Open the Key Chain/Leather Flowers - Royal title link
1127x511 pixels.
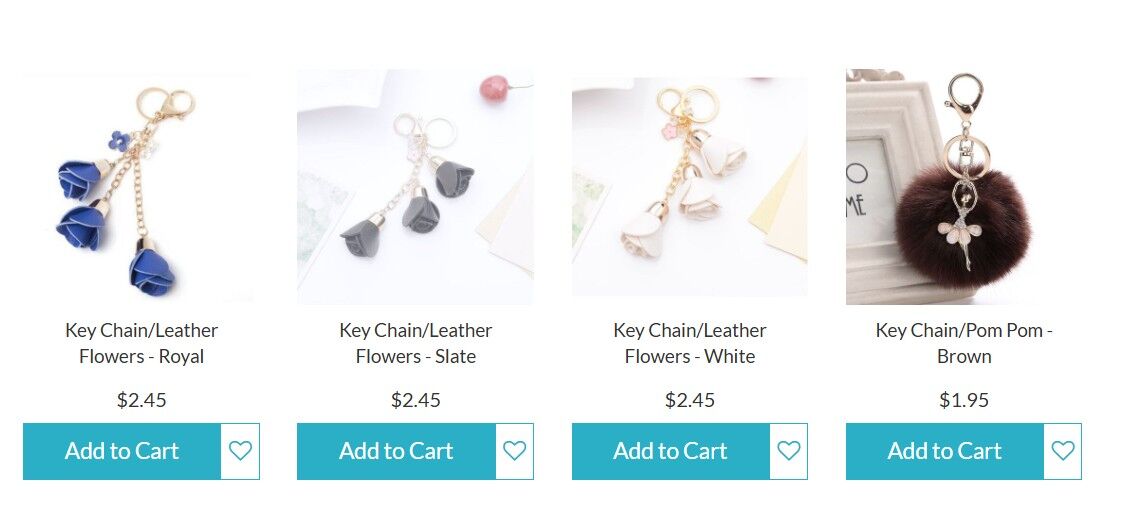[142, 344]
